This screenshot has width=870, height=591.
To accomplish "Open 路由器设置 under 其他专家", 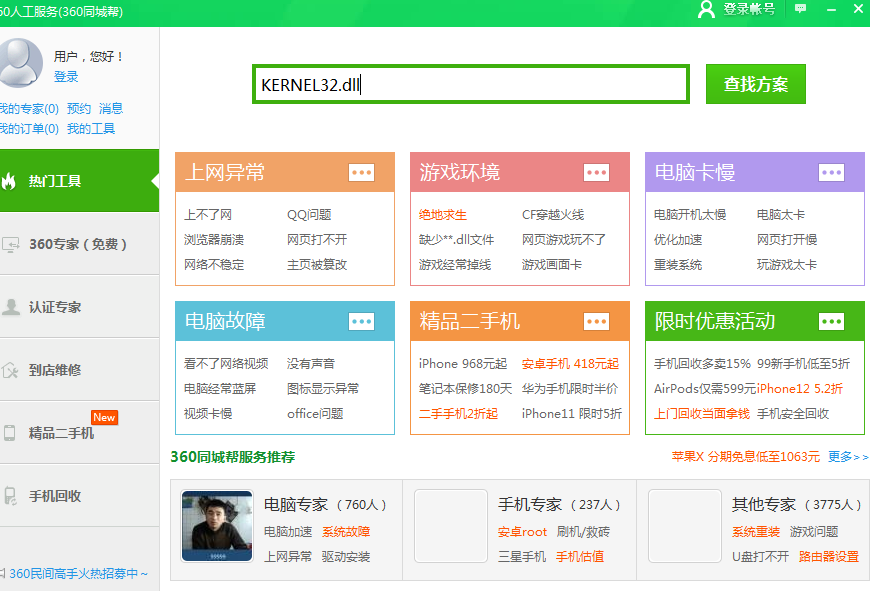I will (829, 557).
